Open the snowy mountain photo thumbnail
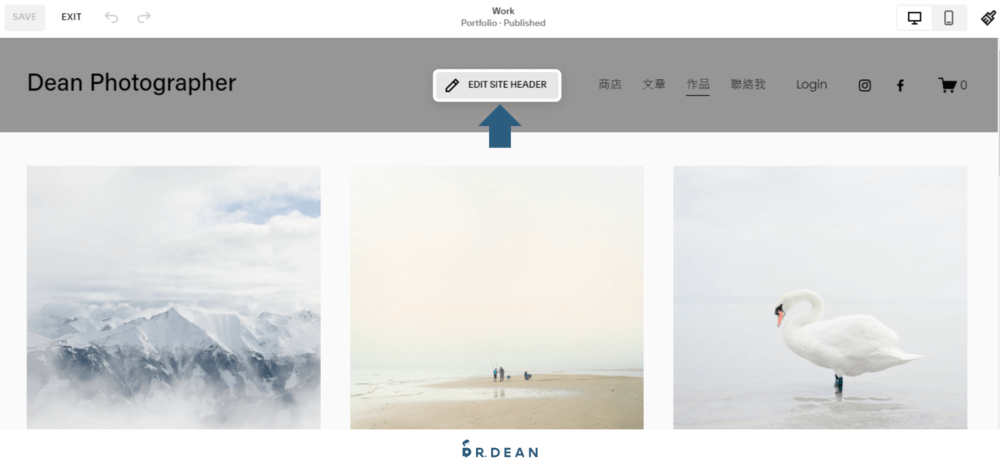Image resolution: width=1000 pixels, height=469 pixels. (x=173, y=297)
